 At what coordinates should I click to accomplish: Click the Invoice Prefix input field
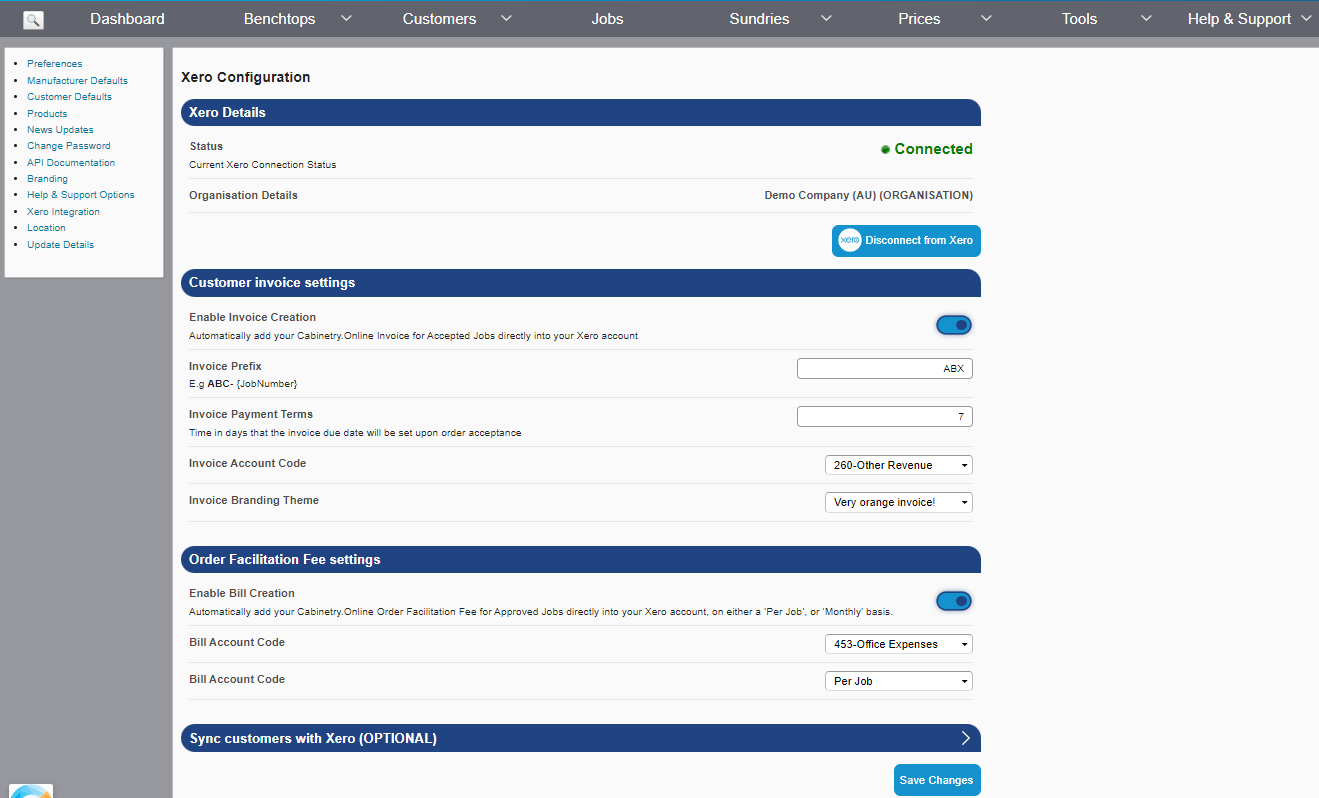tap(885, 368)
